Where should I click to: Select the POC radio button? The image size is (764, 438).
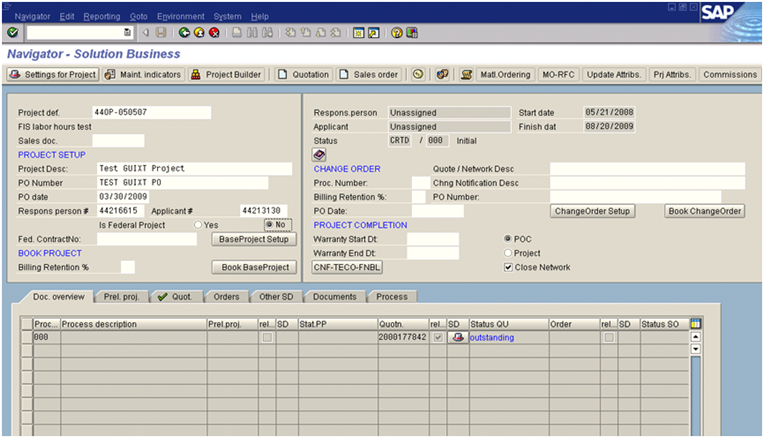click(508, 239)
